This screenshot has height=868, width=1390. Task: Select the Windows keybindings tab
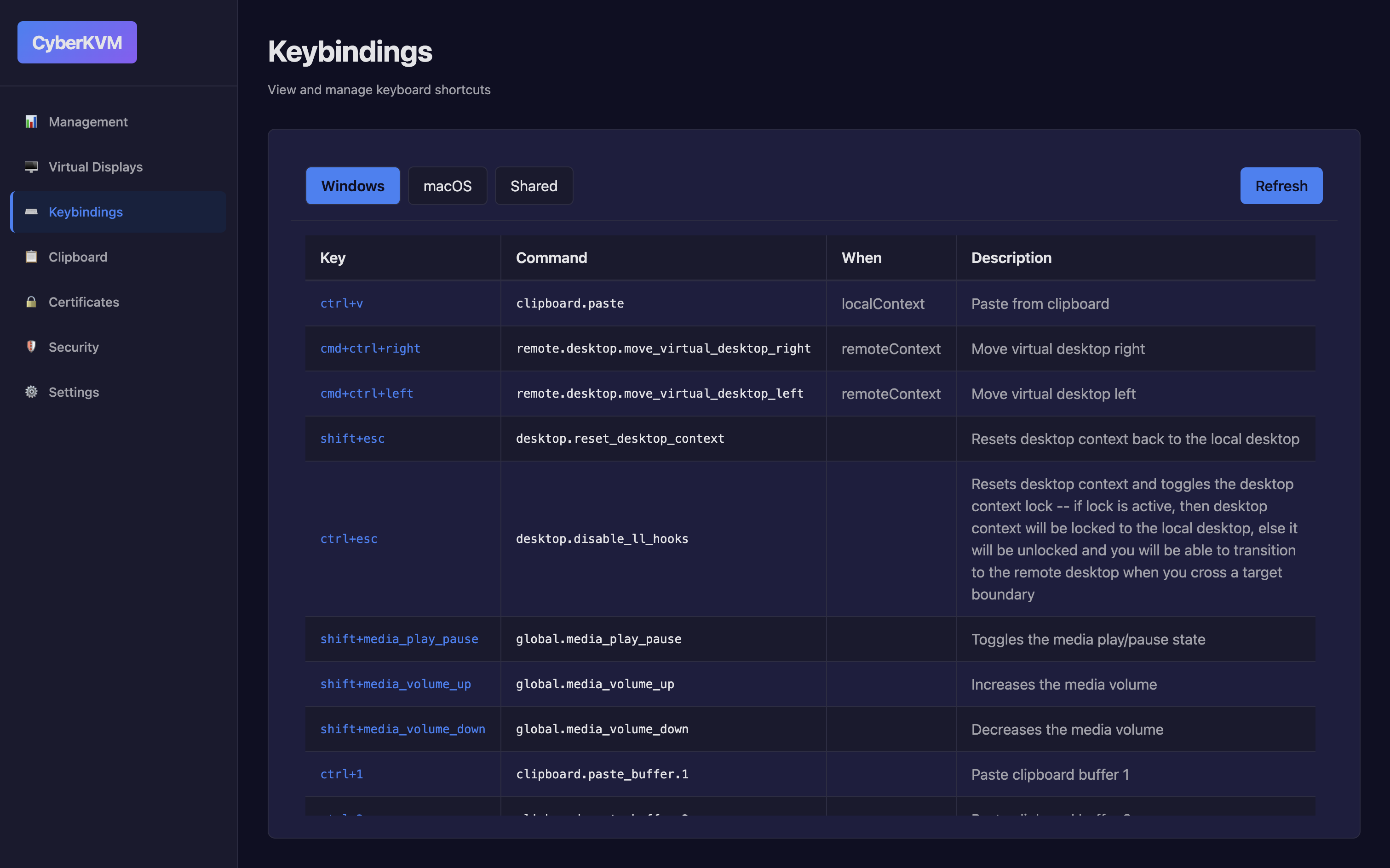coord(353,185)
